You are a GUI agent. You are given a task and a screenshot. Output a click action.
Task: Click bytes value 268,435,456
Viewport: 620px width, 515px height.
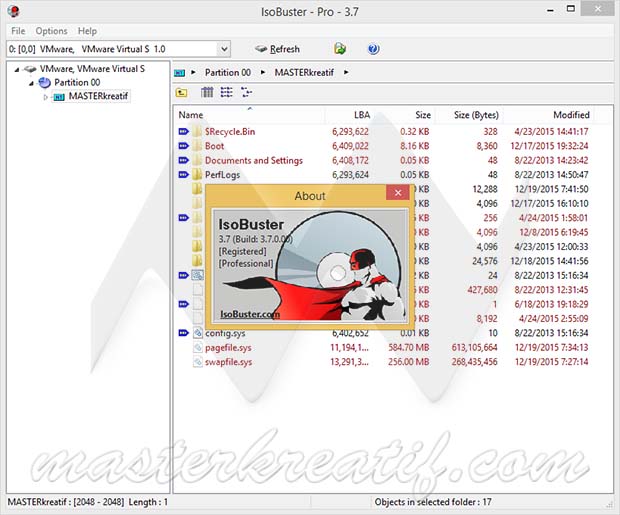(474, 362)
